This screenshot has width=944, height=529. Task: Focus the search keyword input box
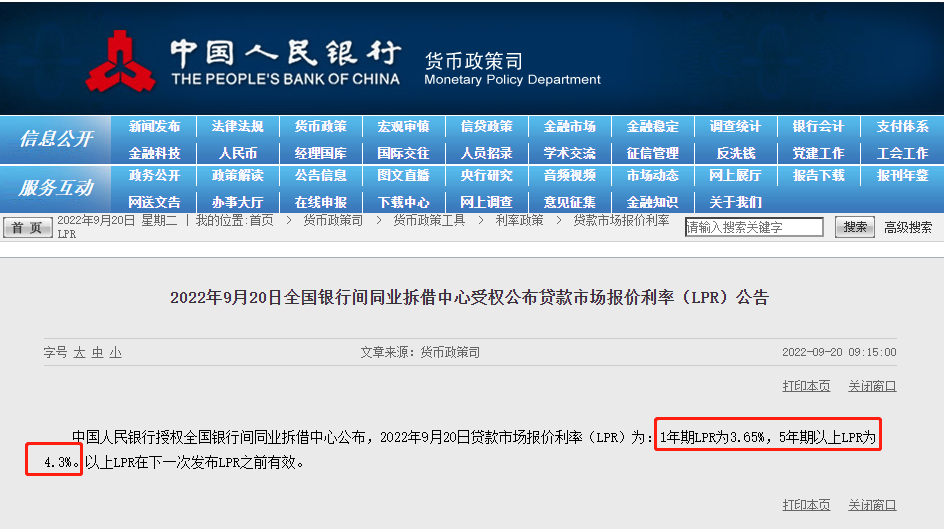click(x=754, y=227)
